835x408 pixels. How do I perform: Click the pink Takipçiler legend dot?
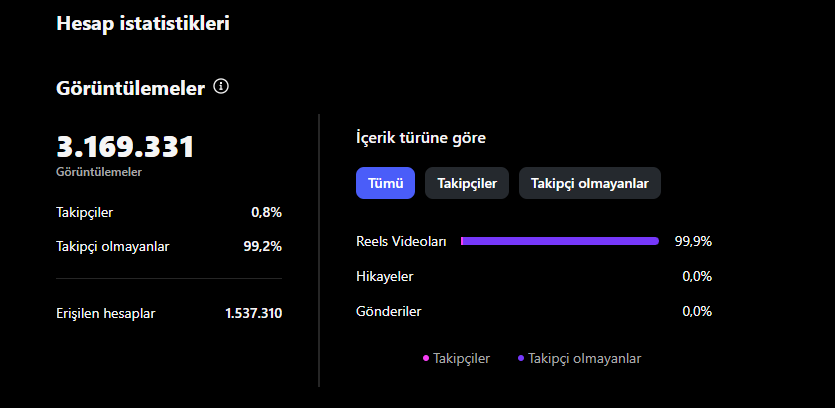[425, 358]
